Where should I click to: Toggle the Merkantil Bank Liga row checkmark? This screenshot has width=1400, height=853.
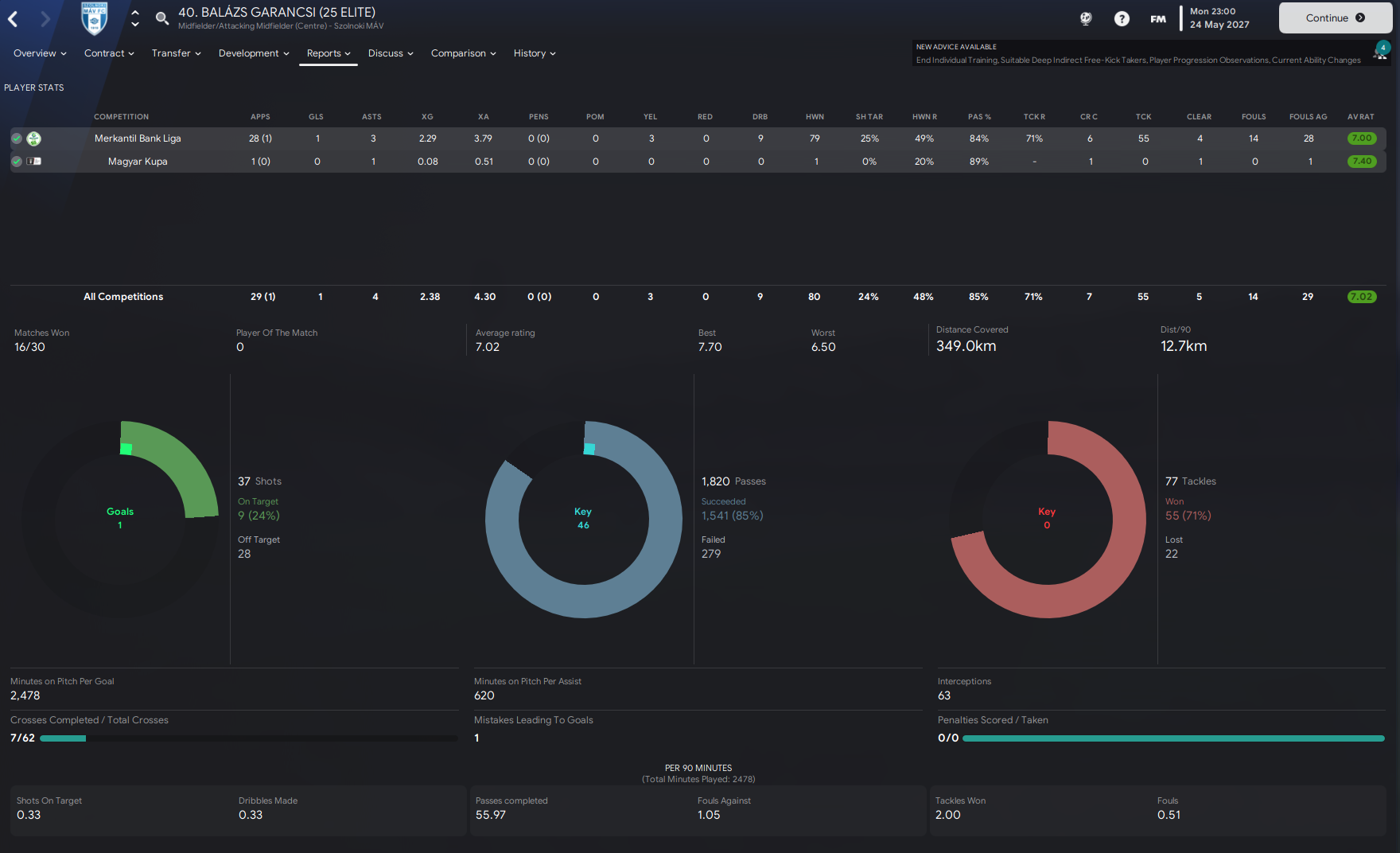point(17,138)
